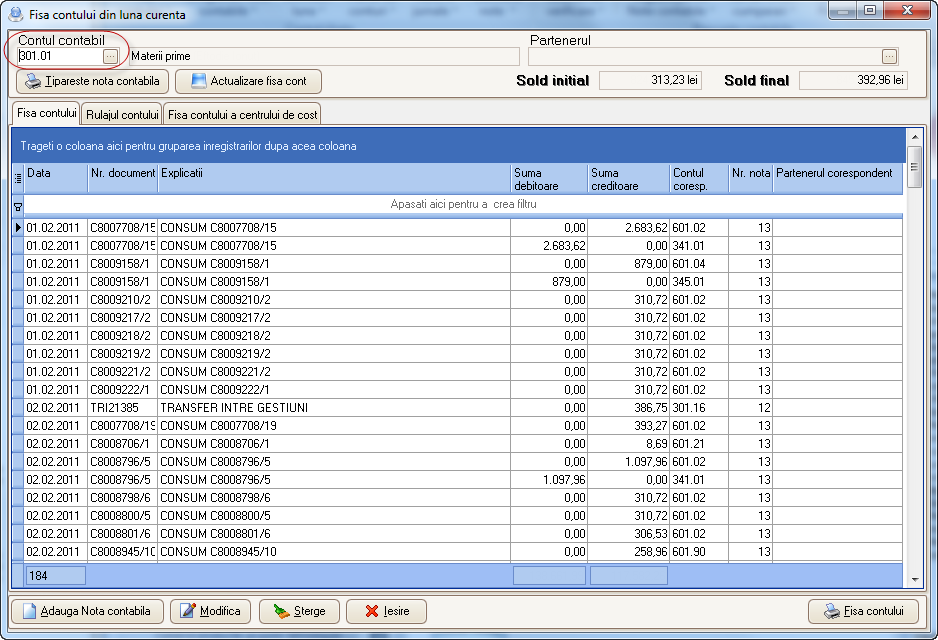Click the Modifica button label
The height and width of the screenshot is (640, 938).
(220, 611)
